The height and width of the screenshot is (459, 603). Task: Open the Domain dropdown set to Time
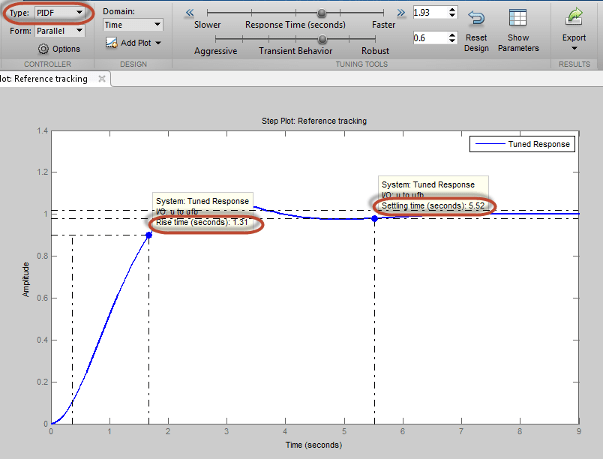point(133,25)
